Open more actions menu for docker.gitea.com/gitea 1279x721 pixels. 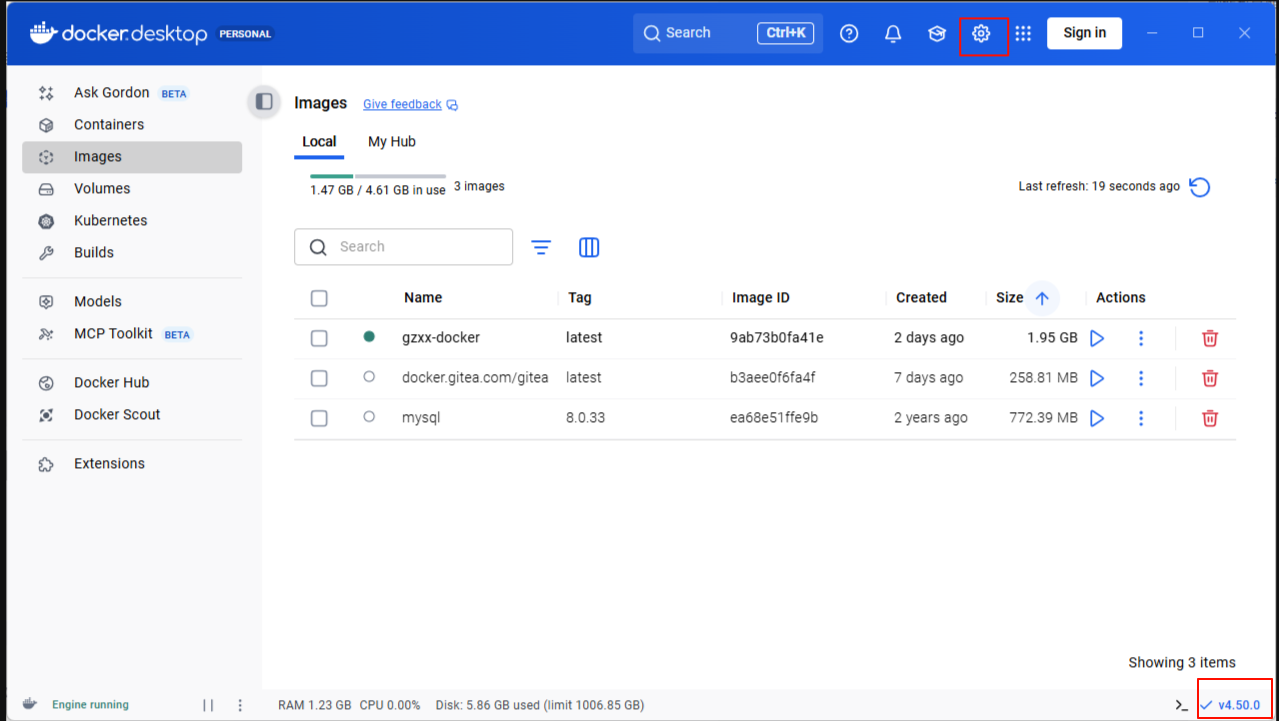click(x=1141, y=378)
